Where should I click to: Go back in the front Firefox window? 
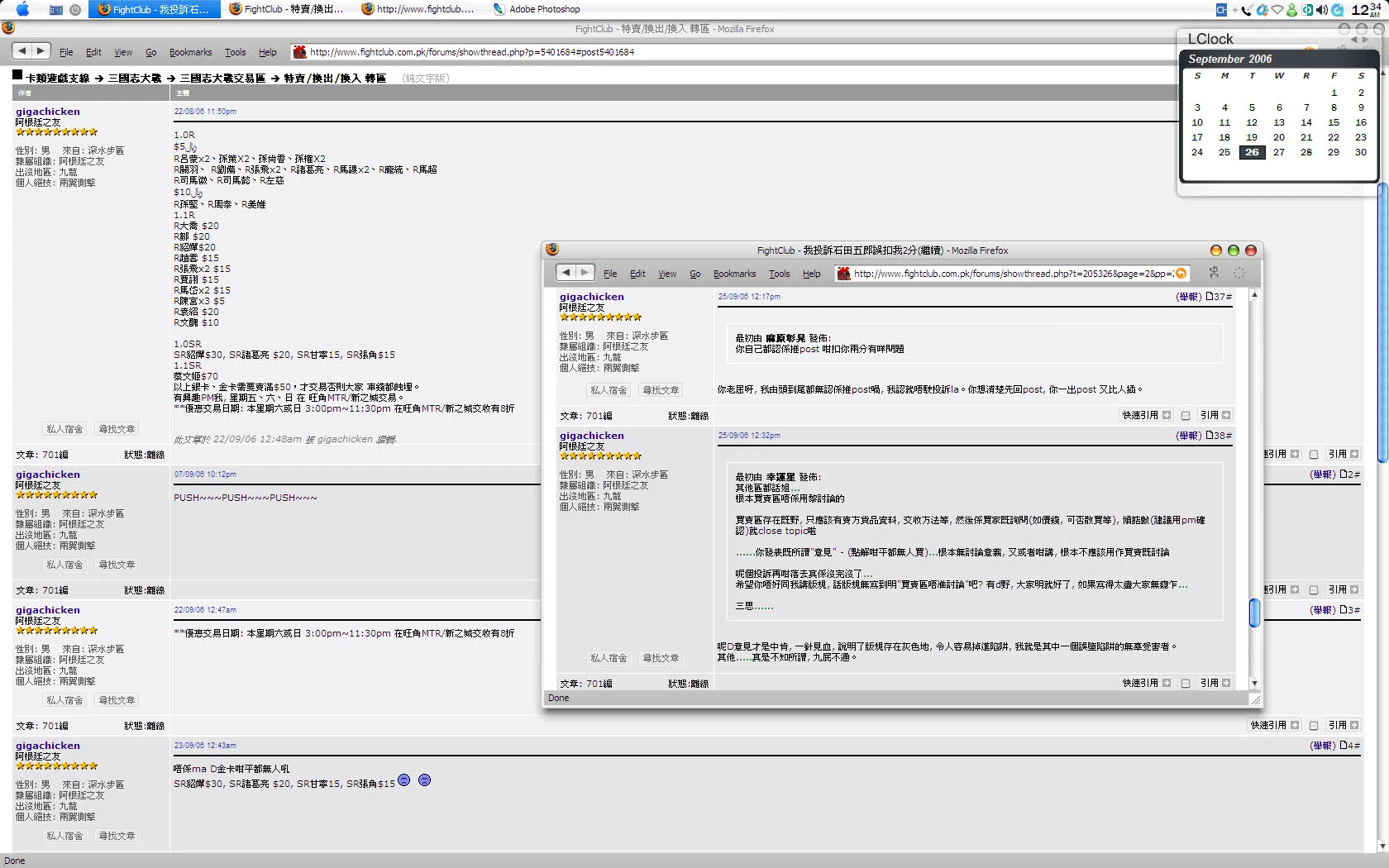click(566, 273)
